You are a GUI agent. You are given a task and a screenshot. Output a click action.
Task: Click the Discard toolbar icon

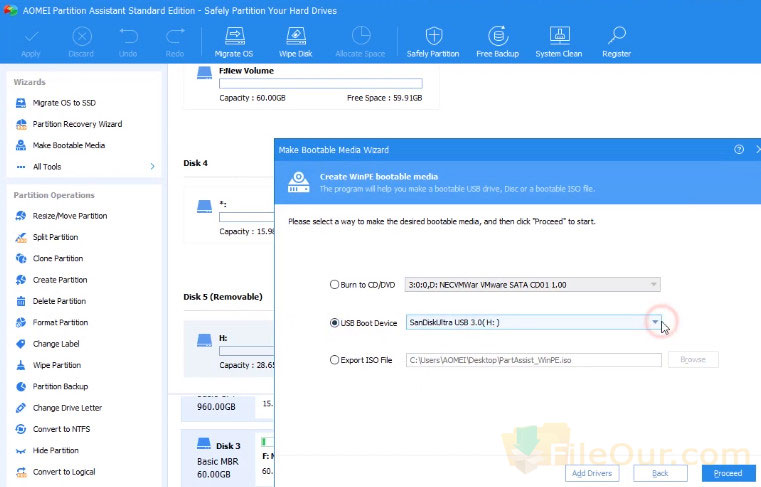coord(82,36)
